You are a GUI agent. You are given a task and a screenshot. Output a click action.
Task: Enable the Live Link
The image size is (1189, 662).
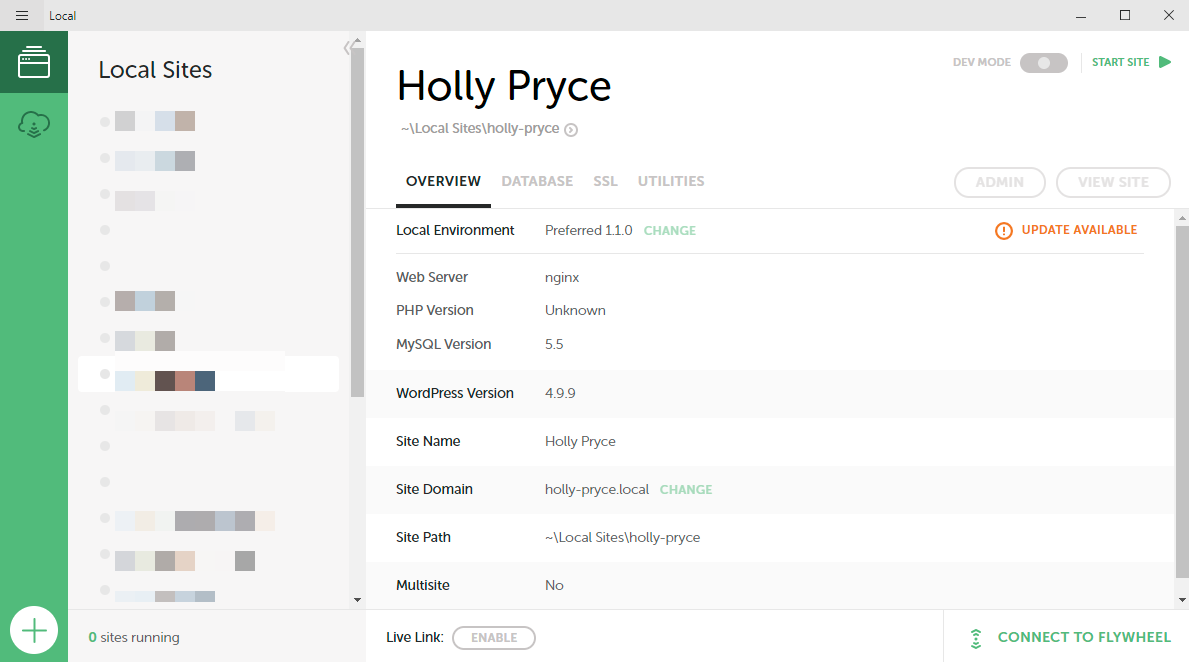click(x=493, y=638)
